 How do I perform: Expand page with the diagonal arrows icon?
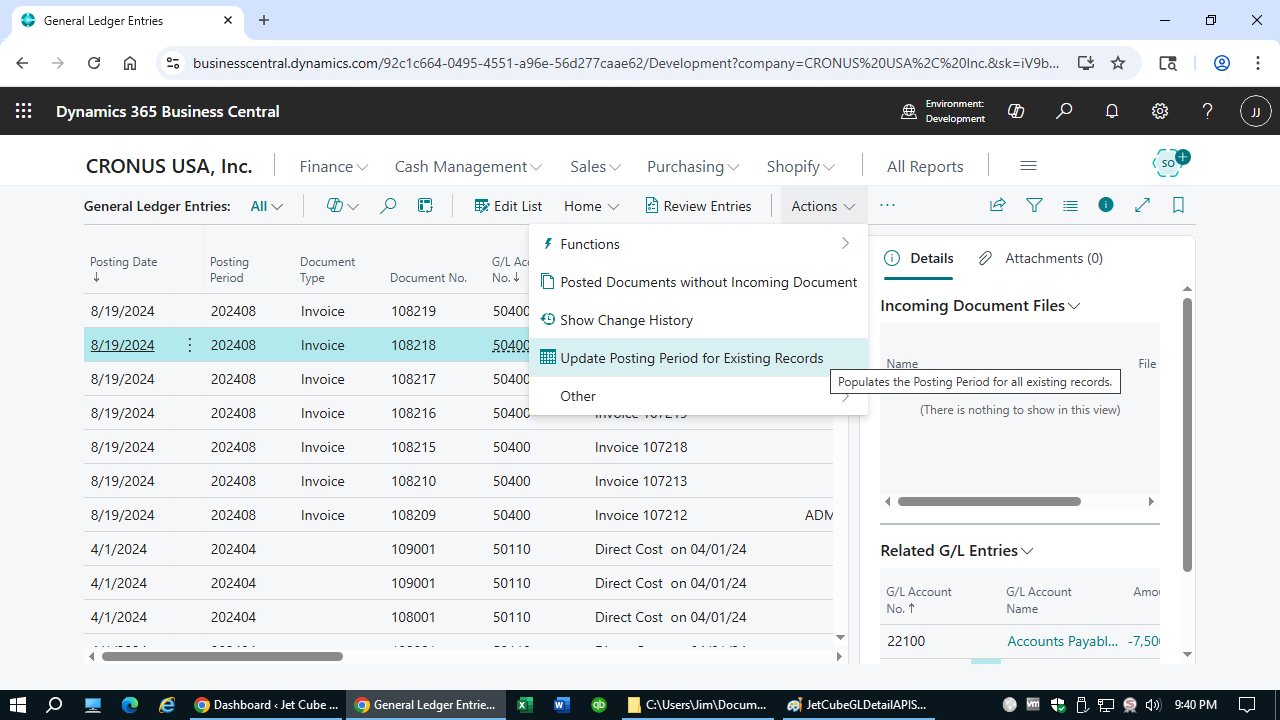[1142, 206]
